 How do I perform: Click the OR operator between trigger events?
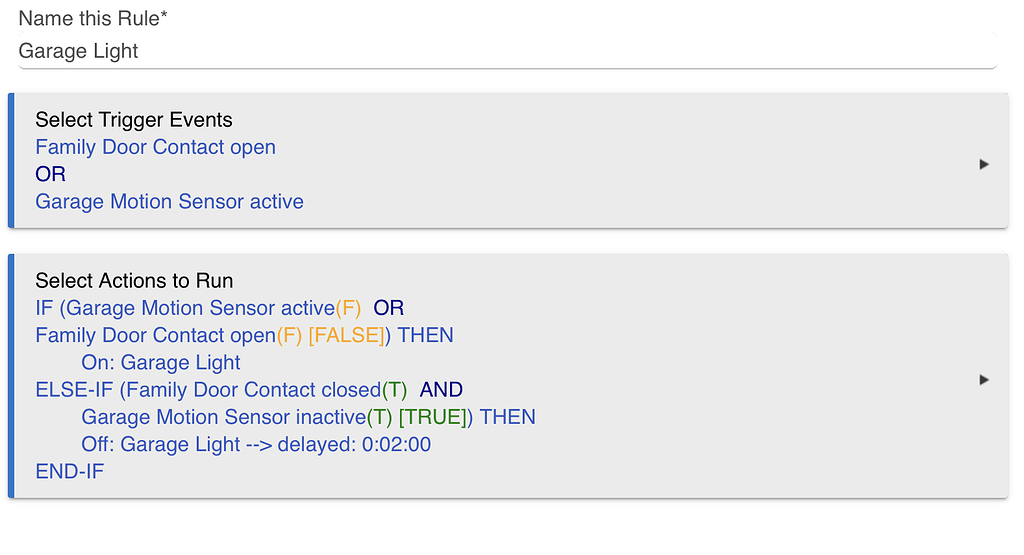click(50, 175)
